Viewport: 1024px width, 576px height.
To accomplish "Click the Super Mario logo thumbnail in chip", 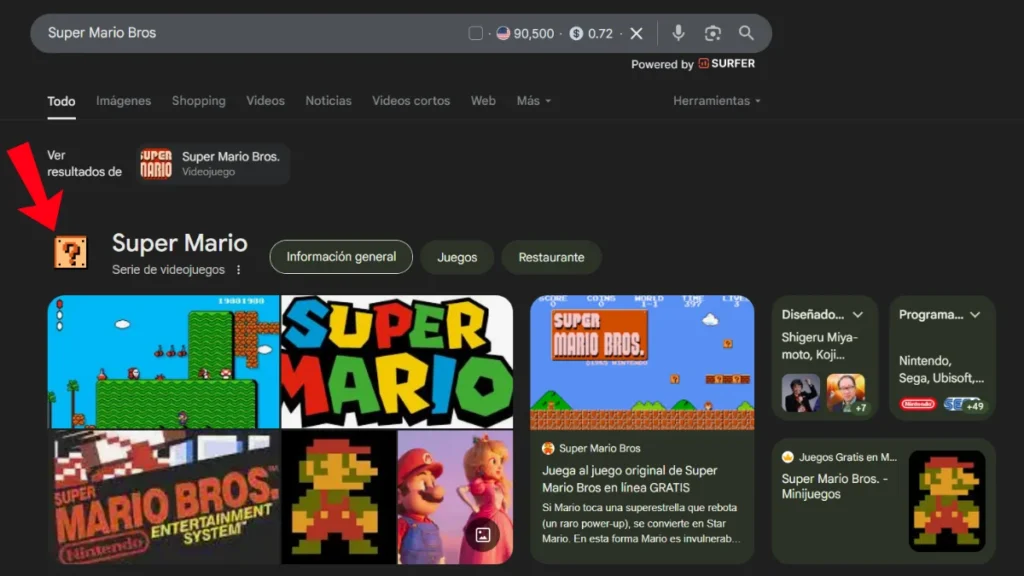I will pyautogui.click(x=156, y=163).
